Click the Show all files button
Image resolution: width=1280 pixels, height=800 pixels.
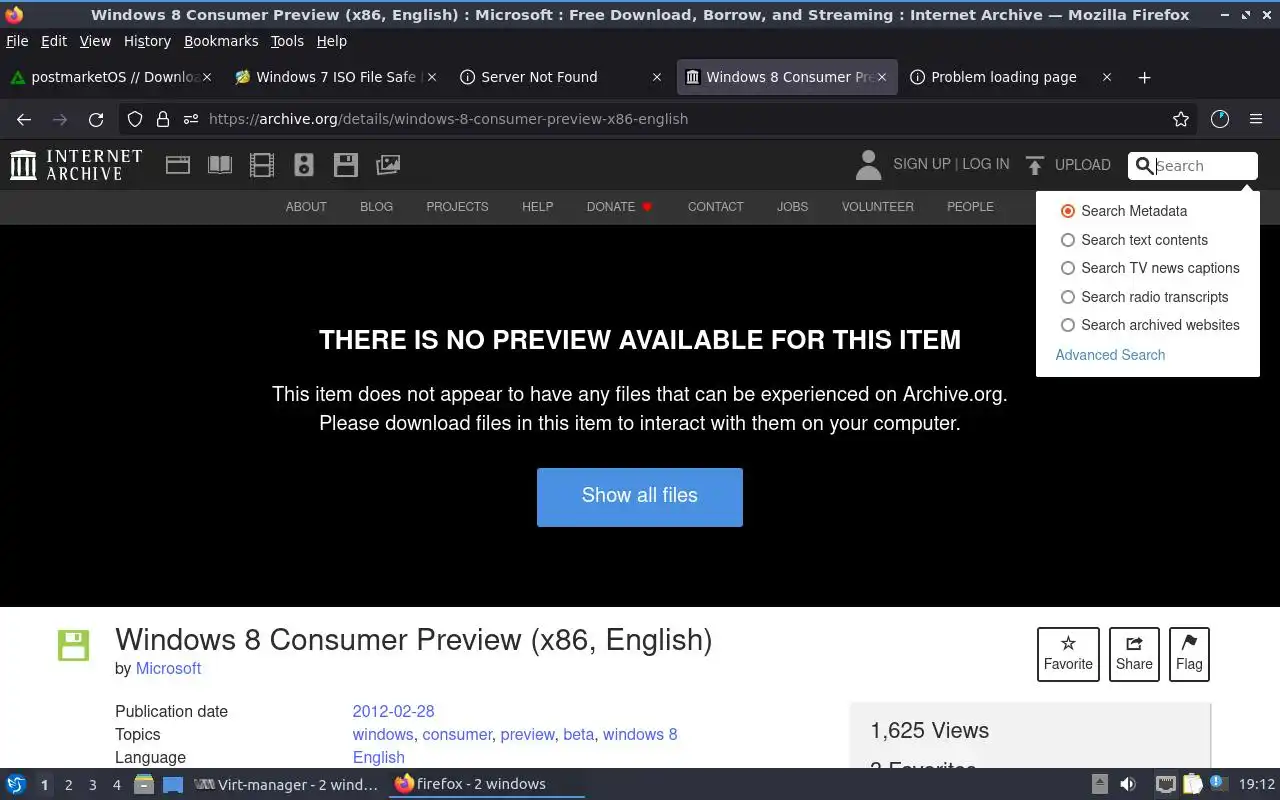pyautogui.click(x=640, y=497)
